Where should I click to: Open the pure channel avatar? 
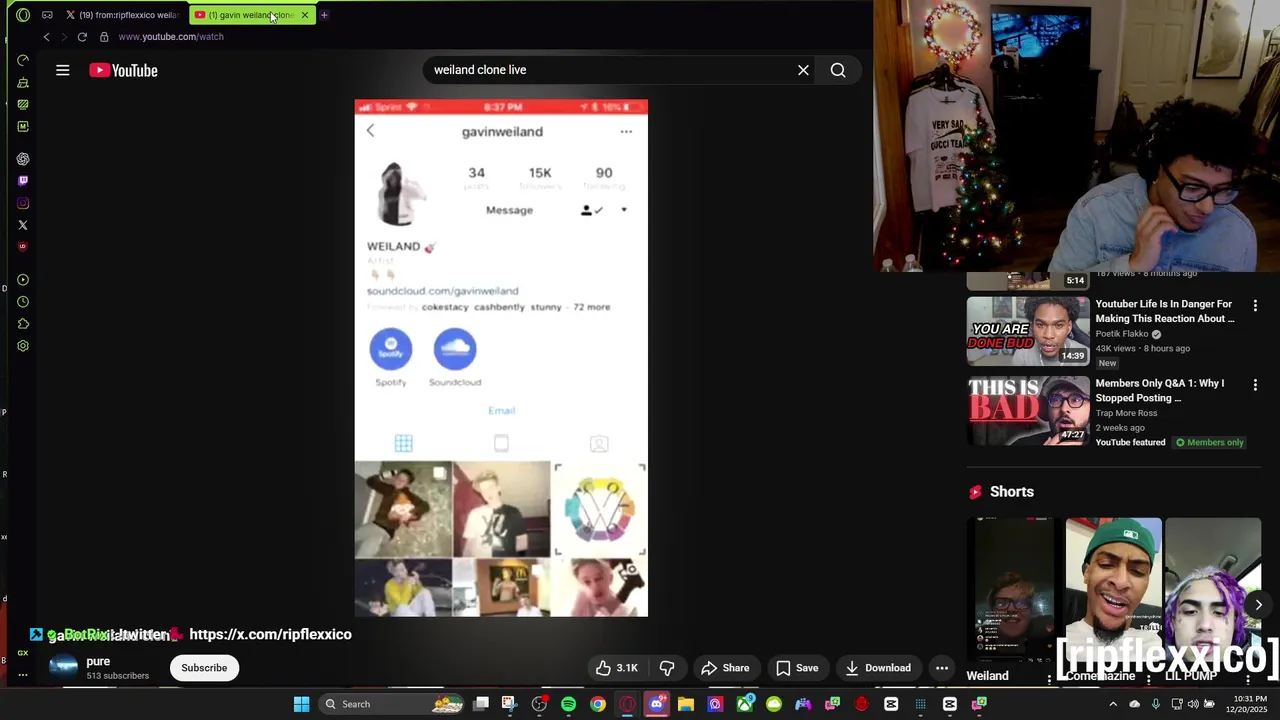[63, 667]
